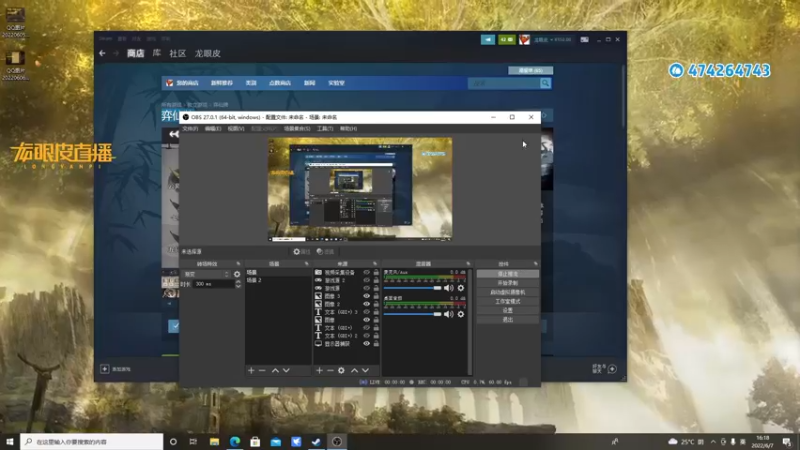This screenshot has width=800, height=450.
Task: Pop out the 混音器 dock panel
Action: 468,264
